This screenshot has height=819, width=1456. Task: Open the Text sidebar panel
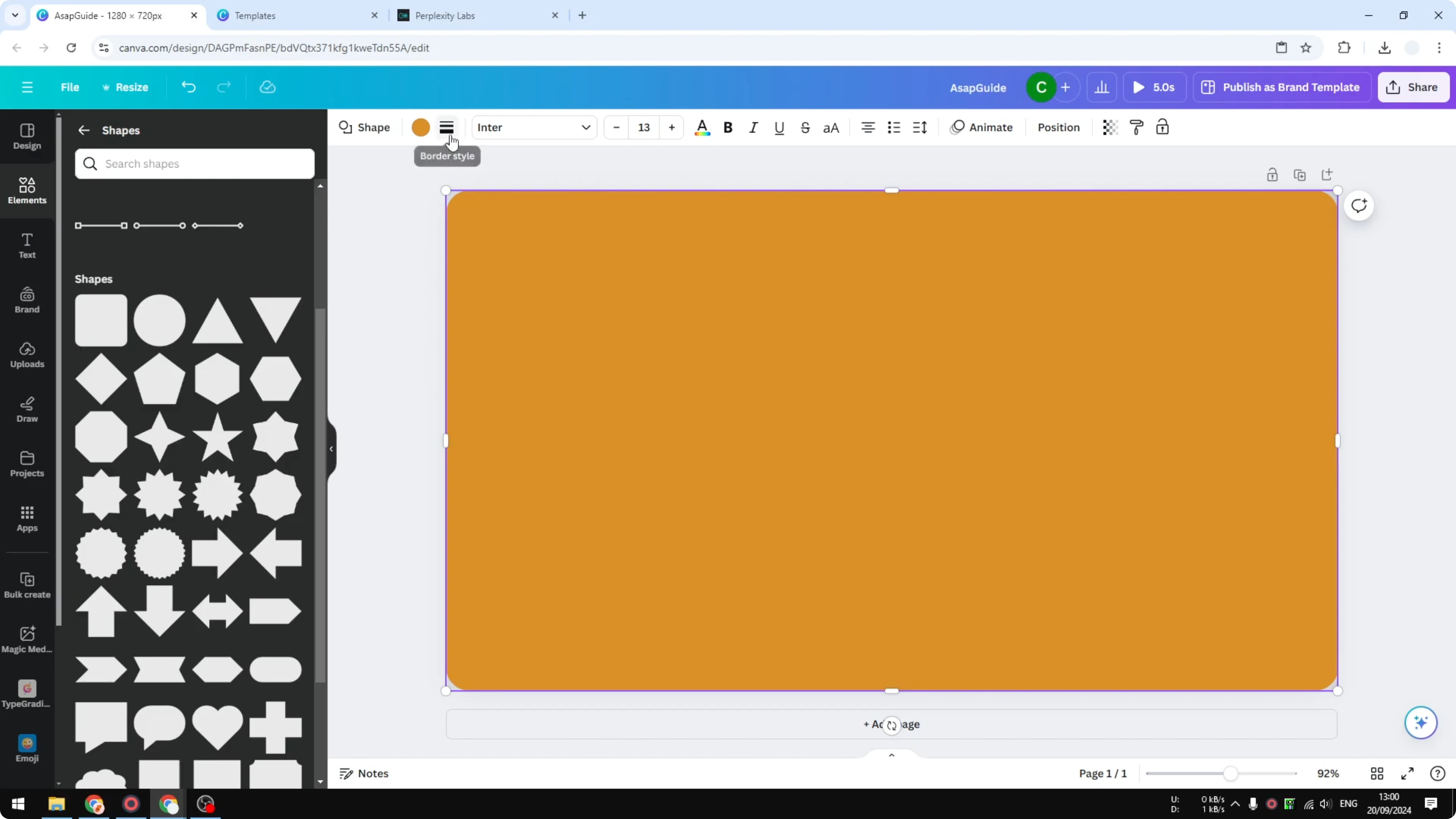pos(27,246)
